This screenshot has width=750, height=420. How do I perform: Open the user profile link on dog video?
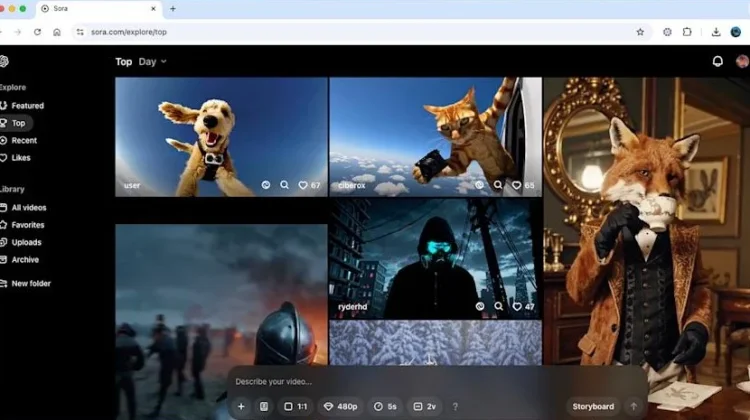132,185
